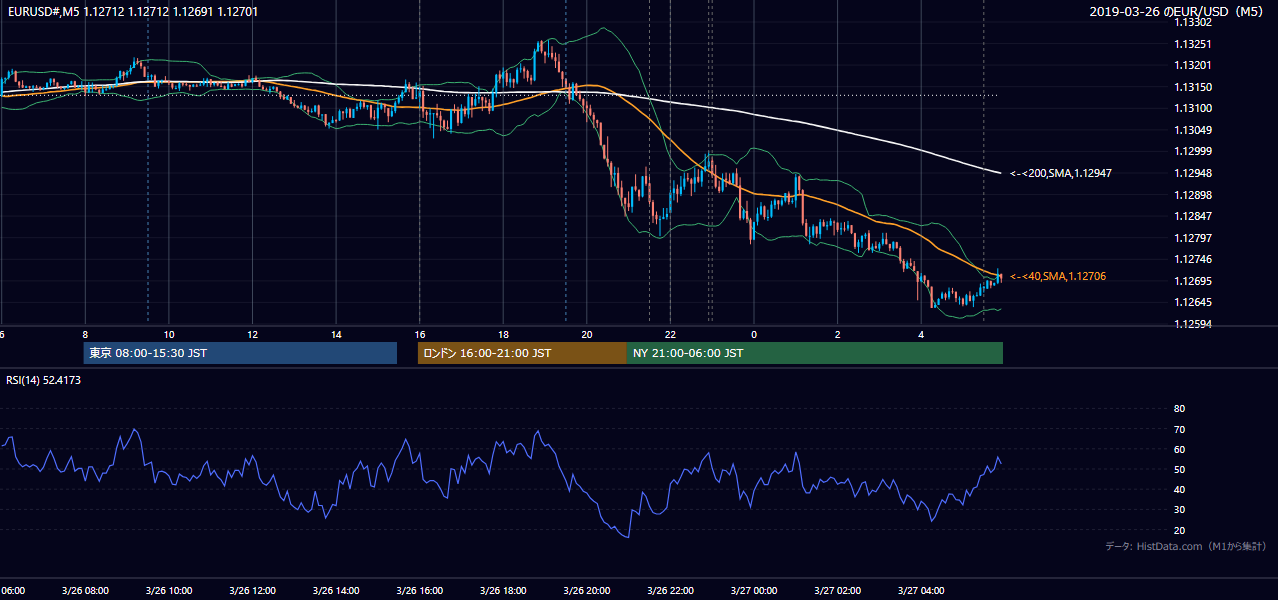Click the データ: HistData.com source credit

(1185, 546)
